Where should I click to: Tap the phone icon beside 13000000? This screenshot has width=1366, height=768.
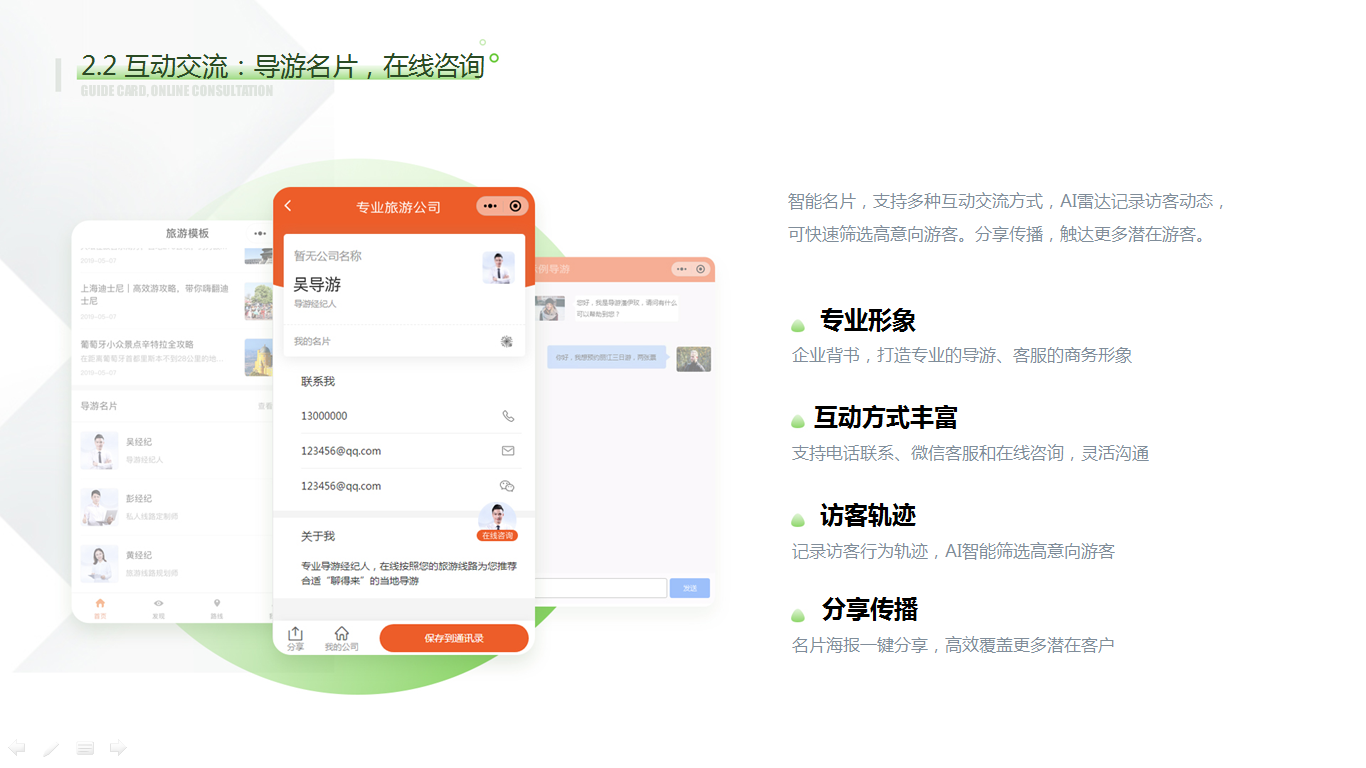(x=508, y=416)
